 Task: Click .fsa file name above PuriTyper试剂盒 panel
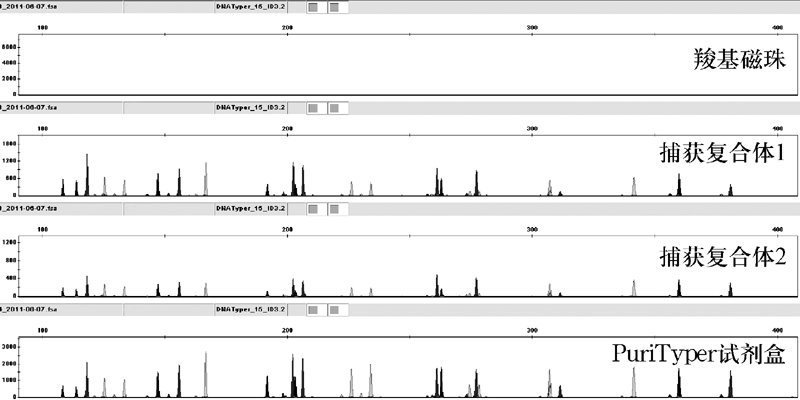pos(29,310)
